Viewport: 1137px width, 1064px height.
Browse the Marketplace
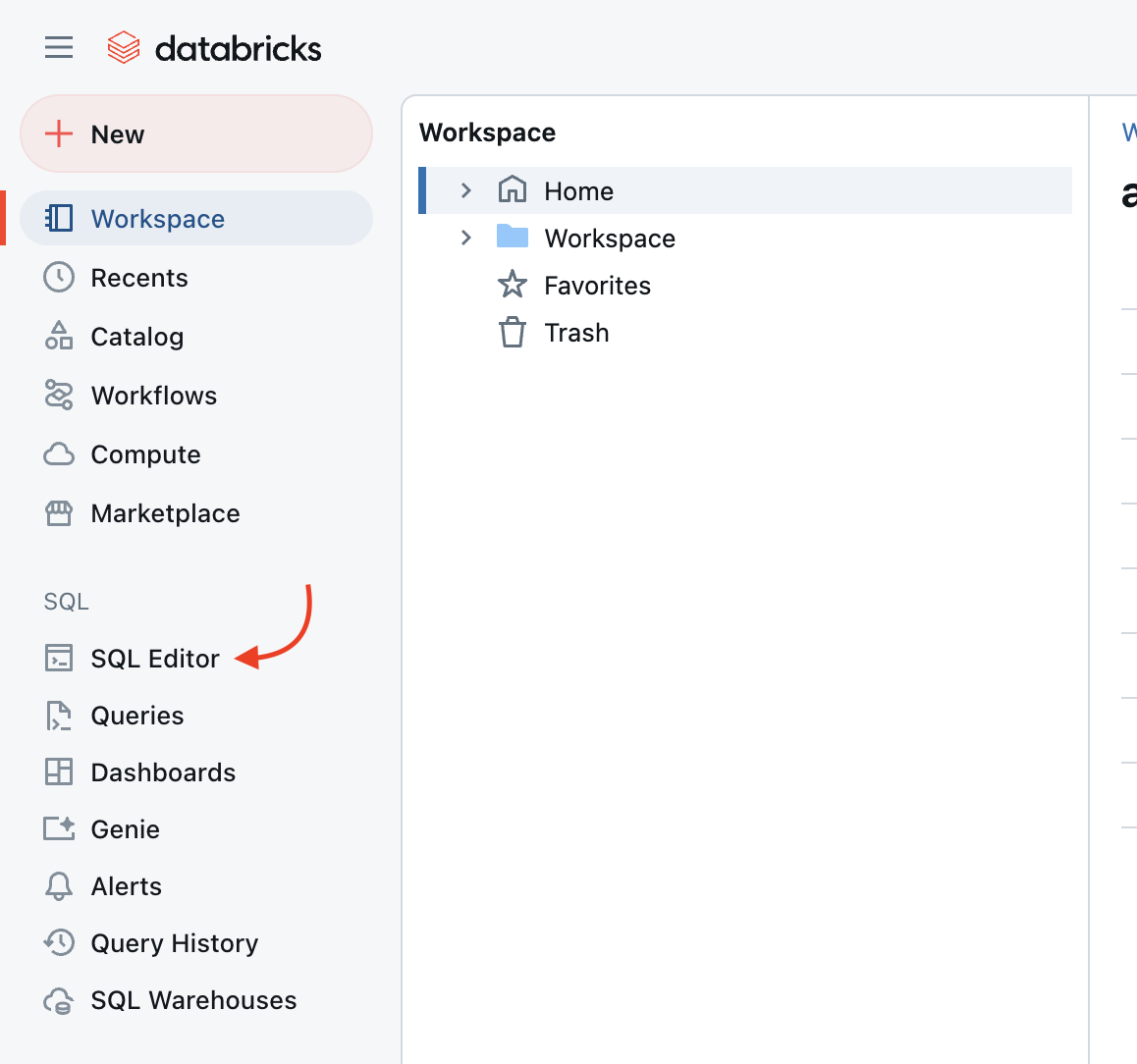[165, 512]
